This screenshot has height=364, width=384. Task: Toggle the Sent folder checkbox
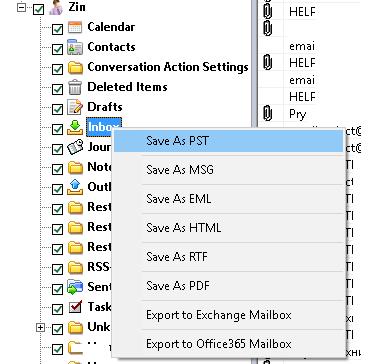[57, 289]
